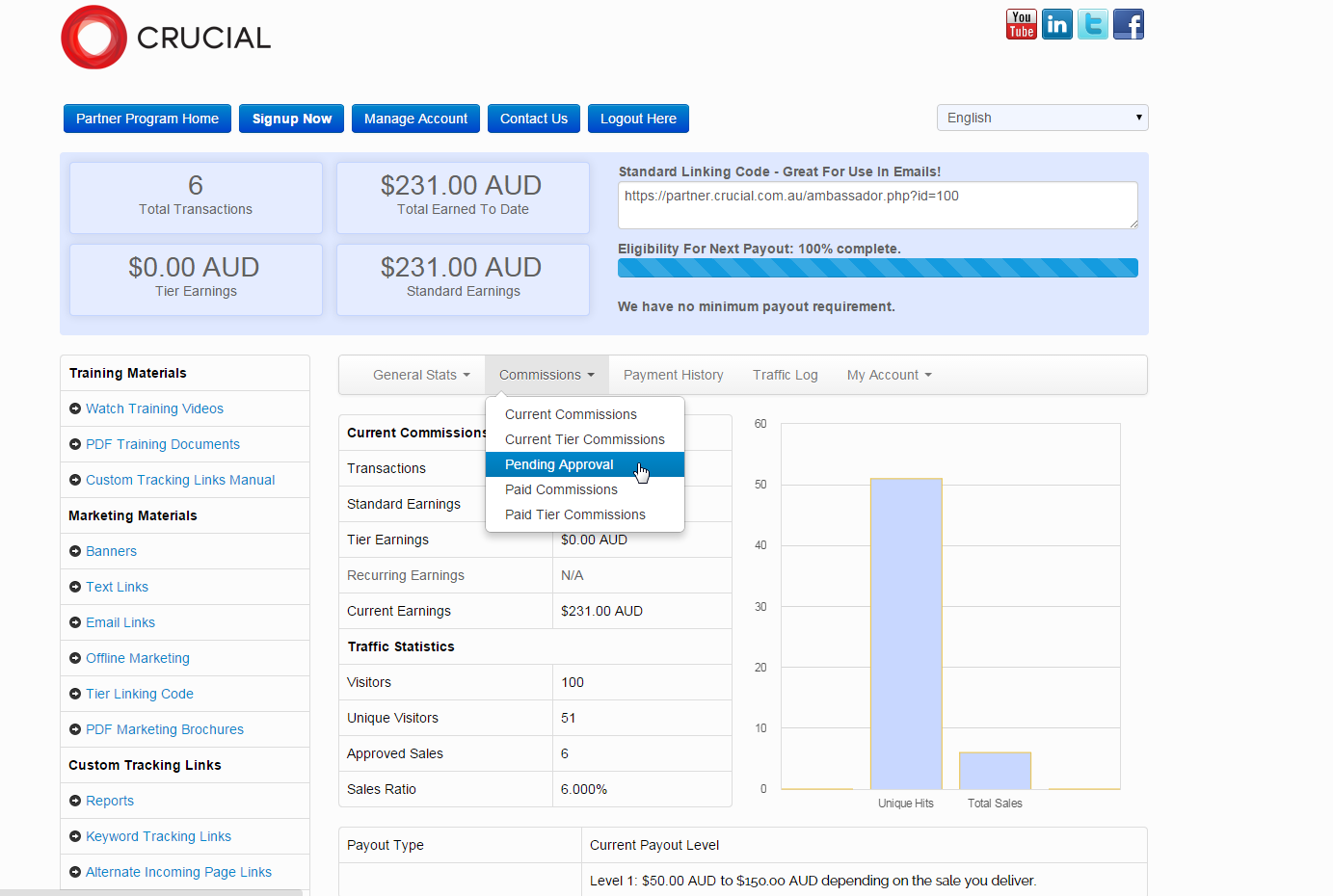
Task: Open Custom Tracking Links Manual link
Action: click(180, 480)
